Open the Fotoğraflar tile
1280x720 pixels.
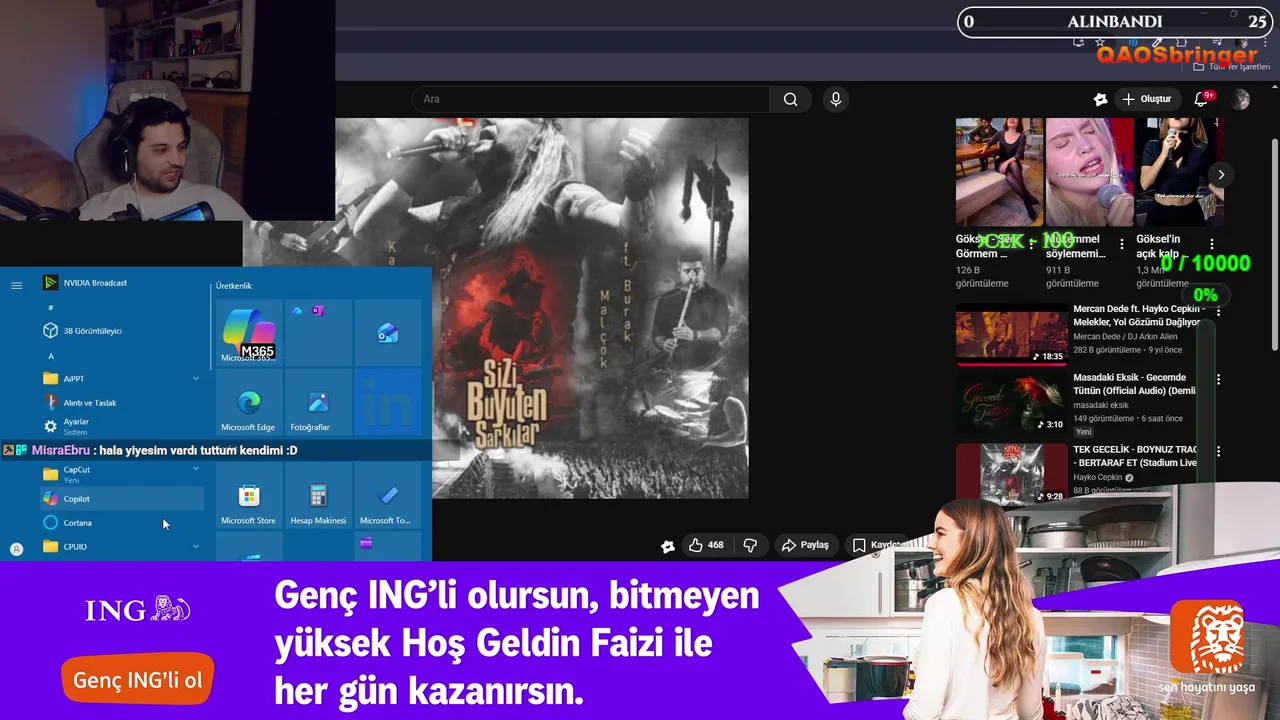pos(318,403)
